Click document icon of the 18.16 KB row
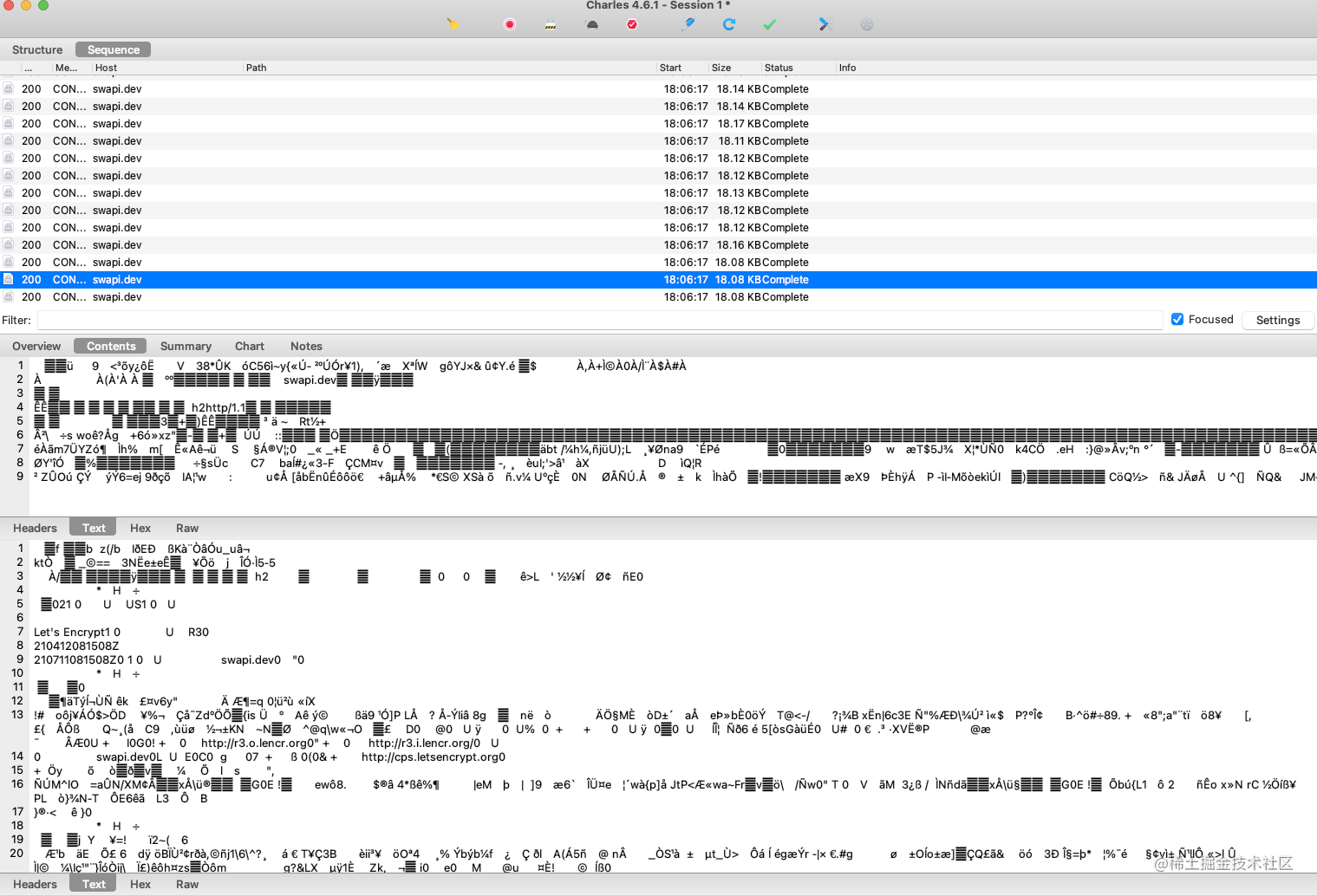Screen dimensions: 1317x896 (8, 244)
